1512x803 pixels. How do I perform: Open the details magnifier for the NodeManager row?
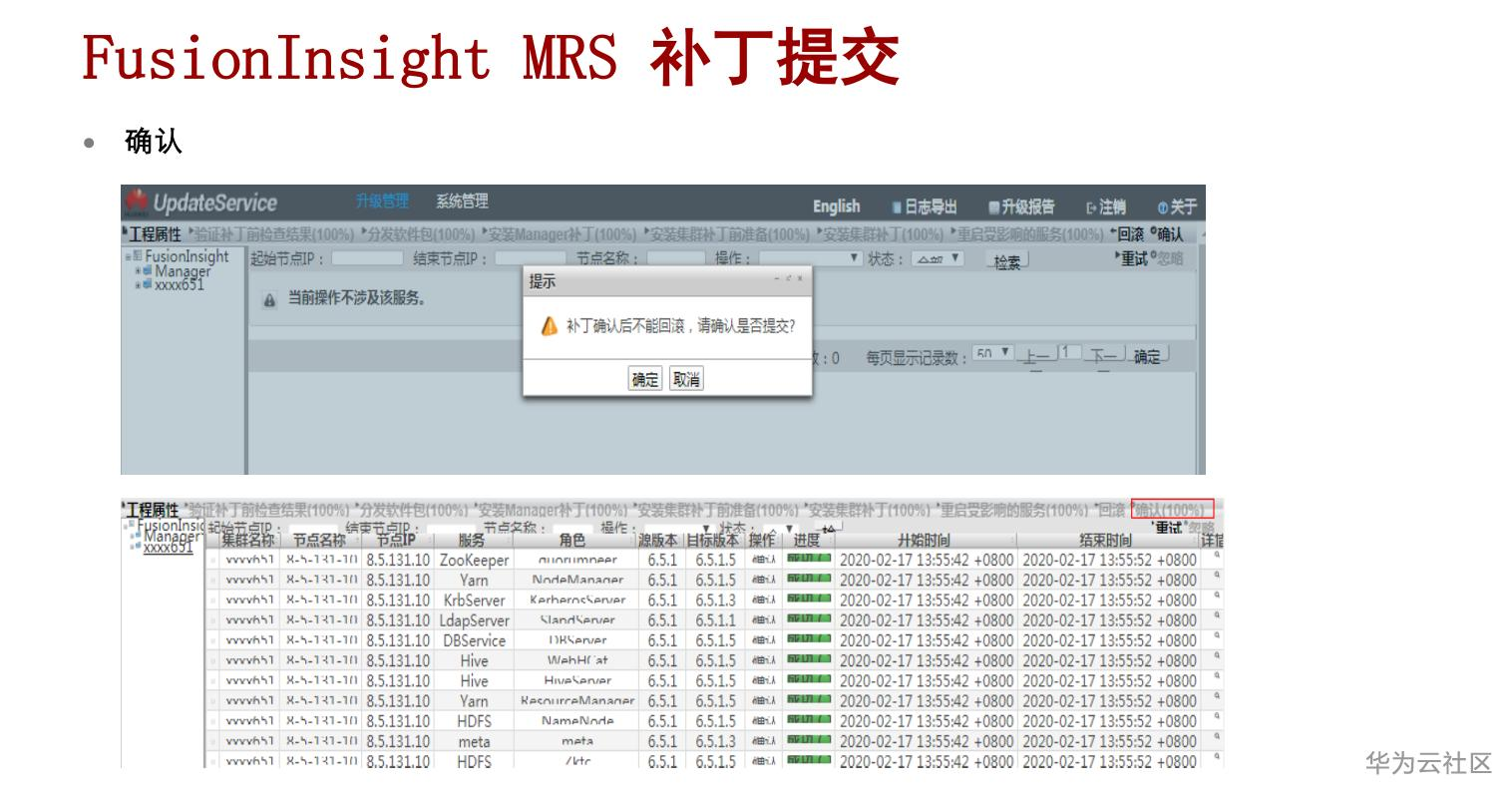point(1218,577)
